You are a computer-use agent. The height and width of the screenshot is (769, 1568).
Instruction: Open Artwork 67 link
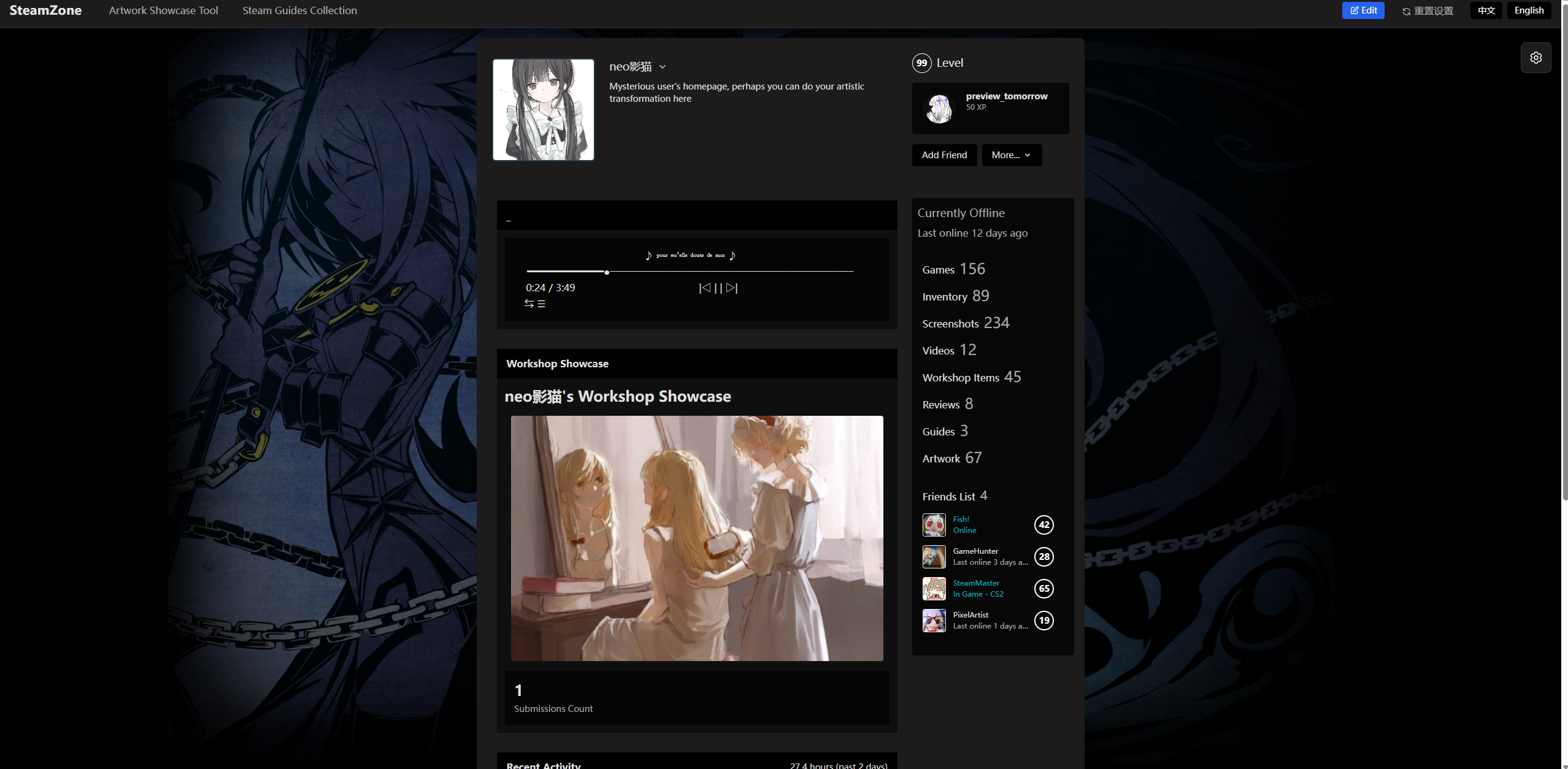(x=951, y=458)
